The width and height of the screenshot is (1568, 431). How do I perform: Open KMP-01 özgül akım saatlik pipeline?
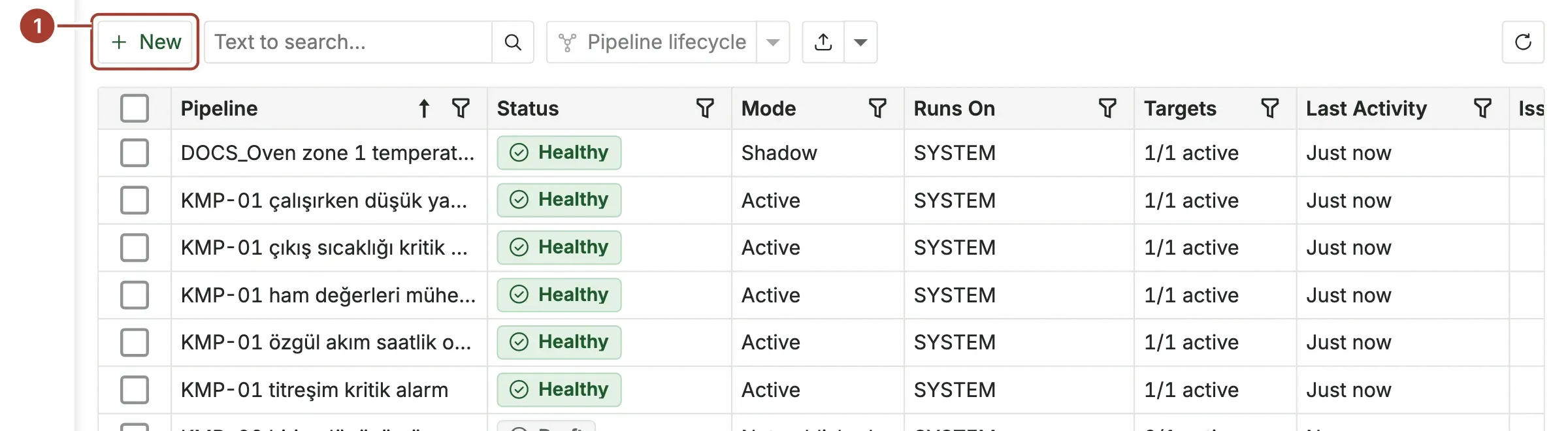click(326, 342)
